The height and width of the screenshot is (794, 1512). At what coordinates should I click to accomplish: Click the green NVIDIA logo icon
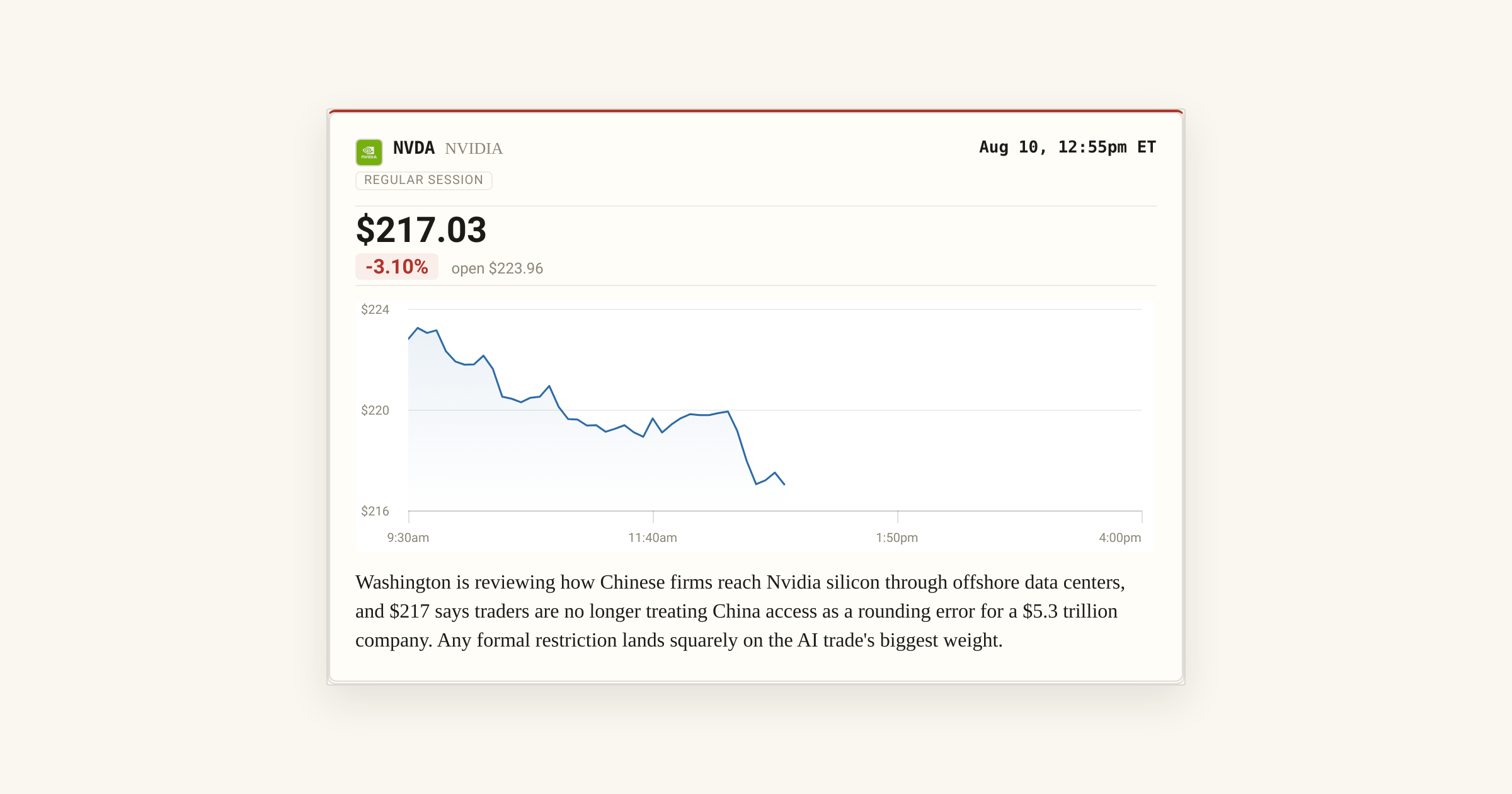click(369, 152)
